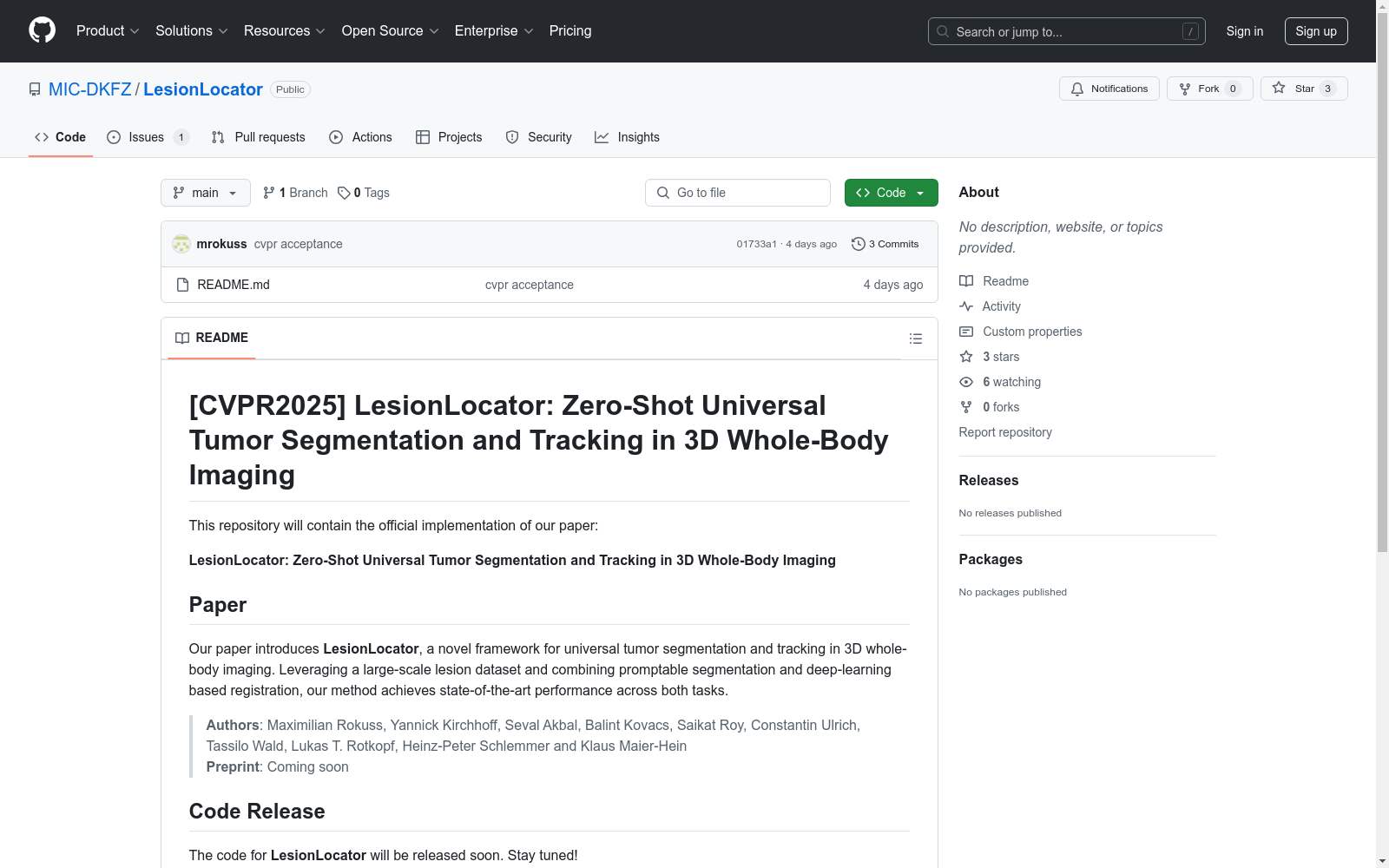The image size is (1389, 868).
Task: Expand the Resources menu
Action: pos(284,30)
